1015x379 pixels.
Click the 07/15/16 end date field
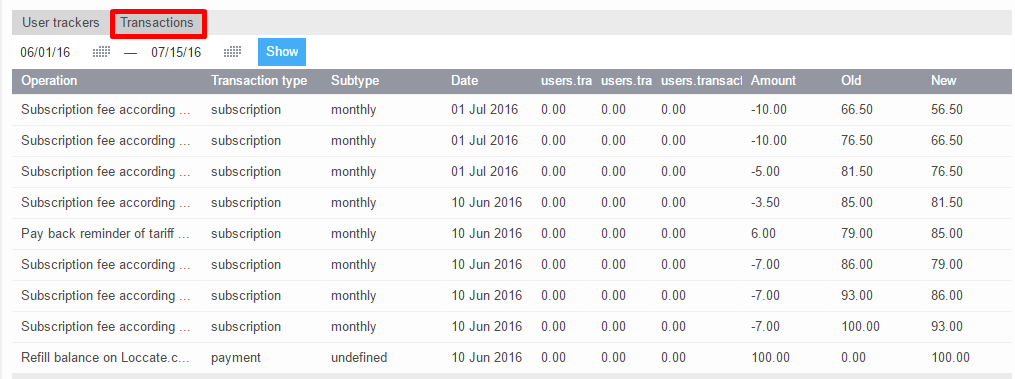click(x=176, y=52)
